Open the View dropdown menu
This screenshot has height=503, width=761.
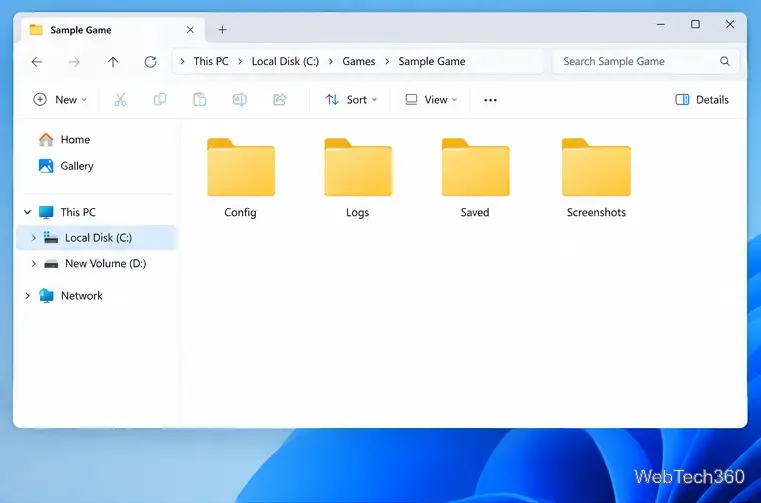point(431,100)
